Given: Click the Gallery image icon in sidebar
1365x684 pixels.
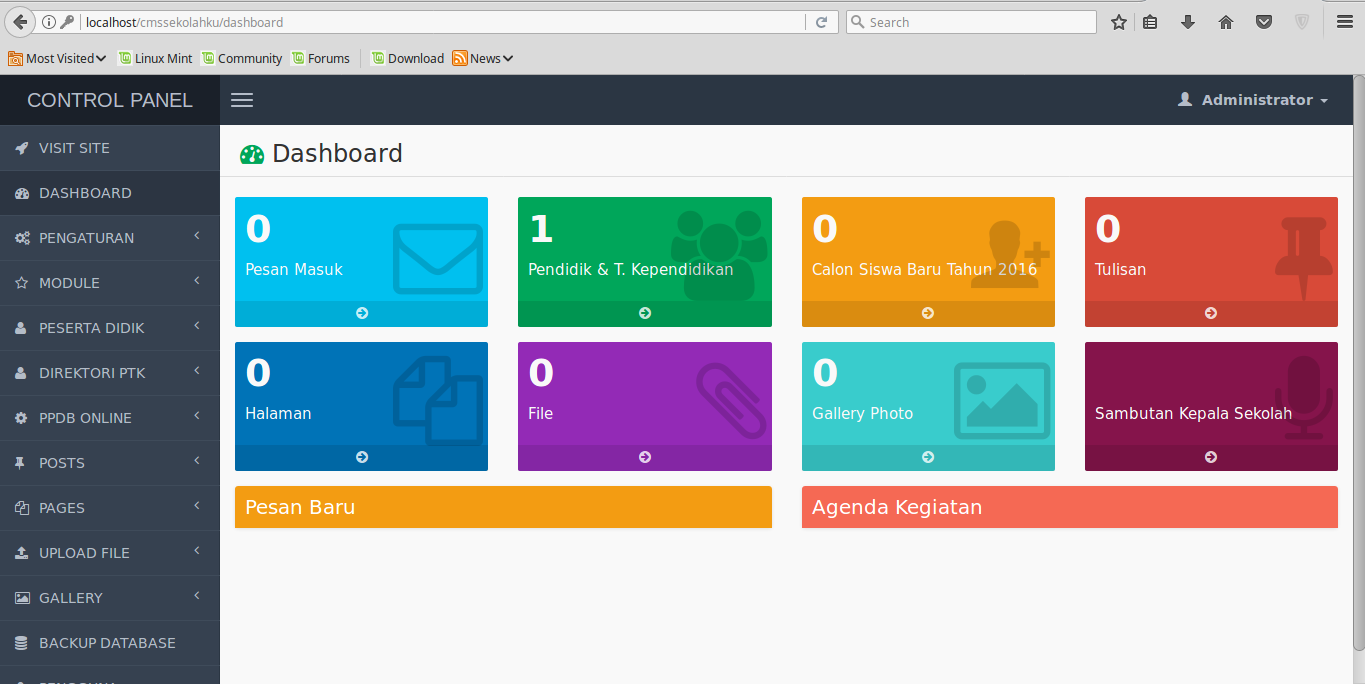Looking at the screenshot, I should click(20, 597).
